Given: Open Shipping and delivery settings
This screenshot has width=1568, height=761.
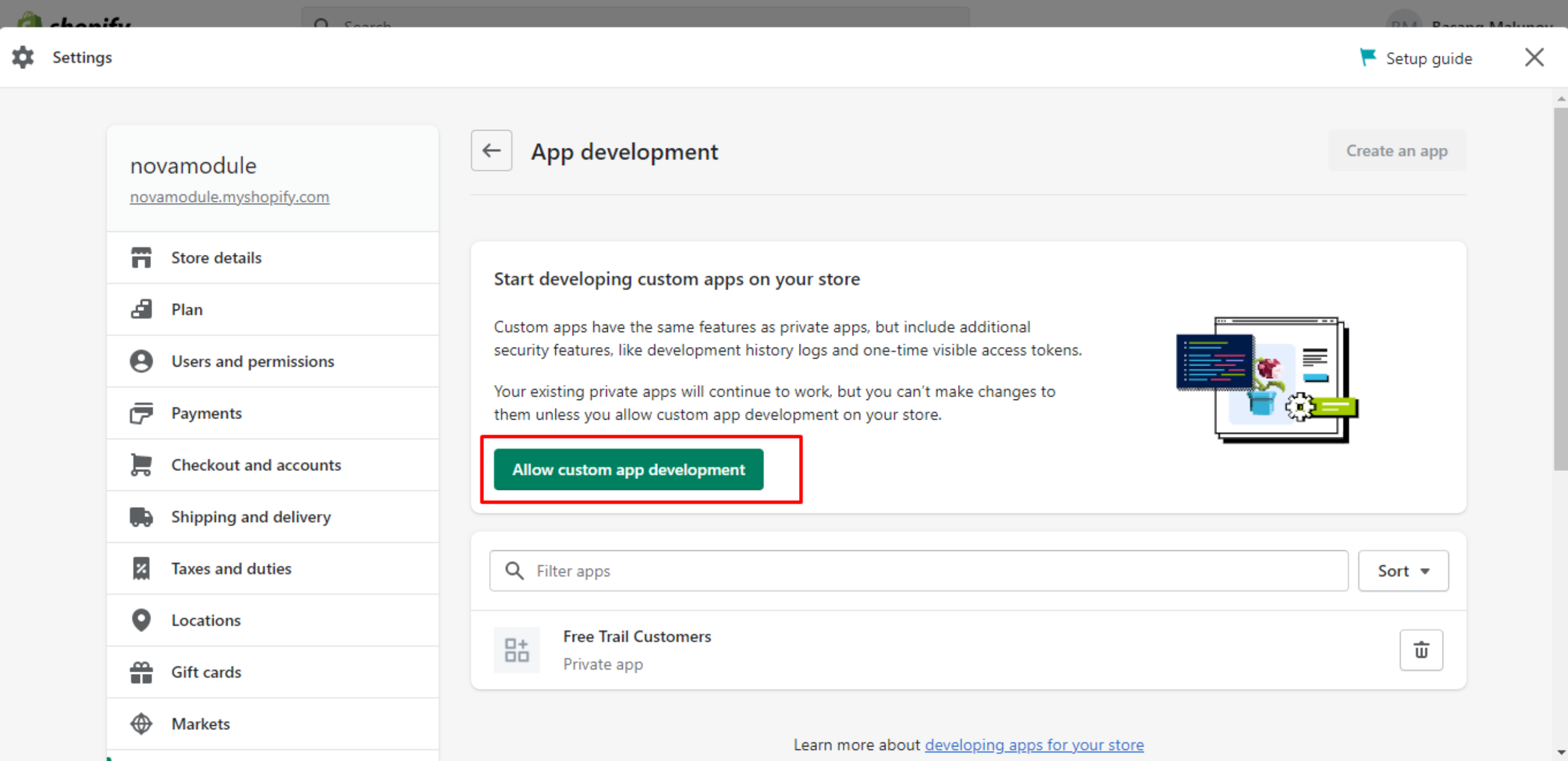Looking at the screenshot, I should pos(273,517).
